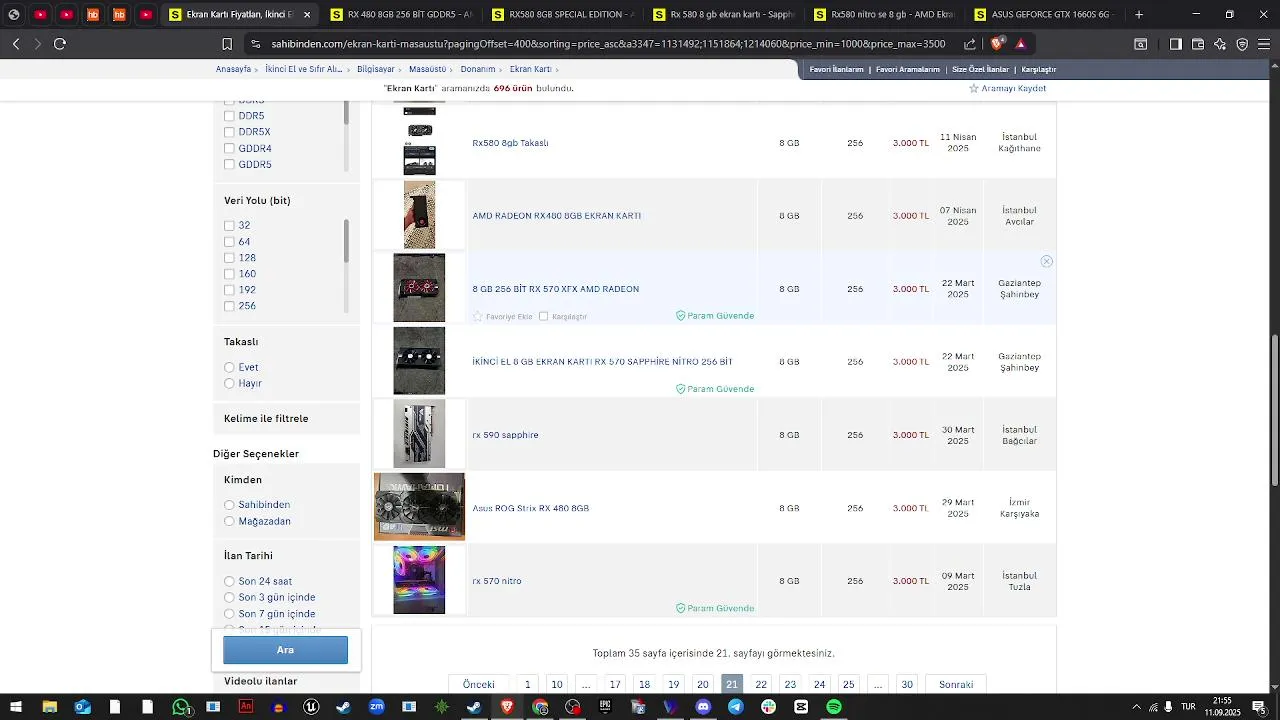Tick the 256 bit data path checkbox
Viewport: 1280px width, 720px height.
(x=229, y=306)
